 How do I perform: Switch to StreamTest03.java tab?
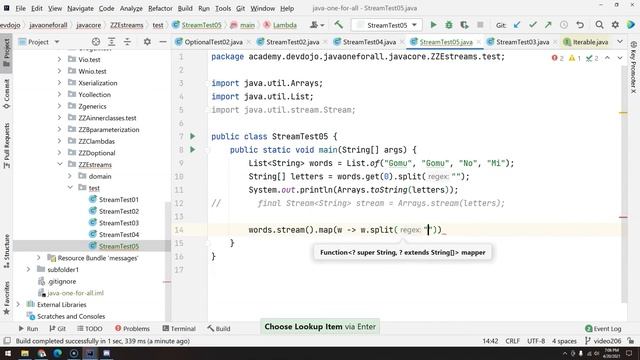click(522, 42)
